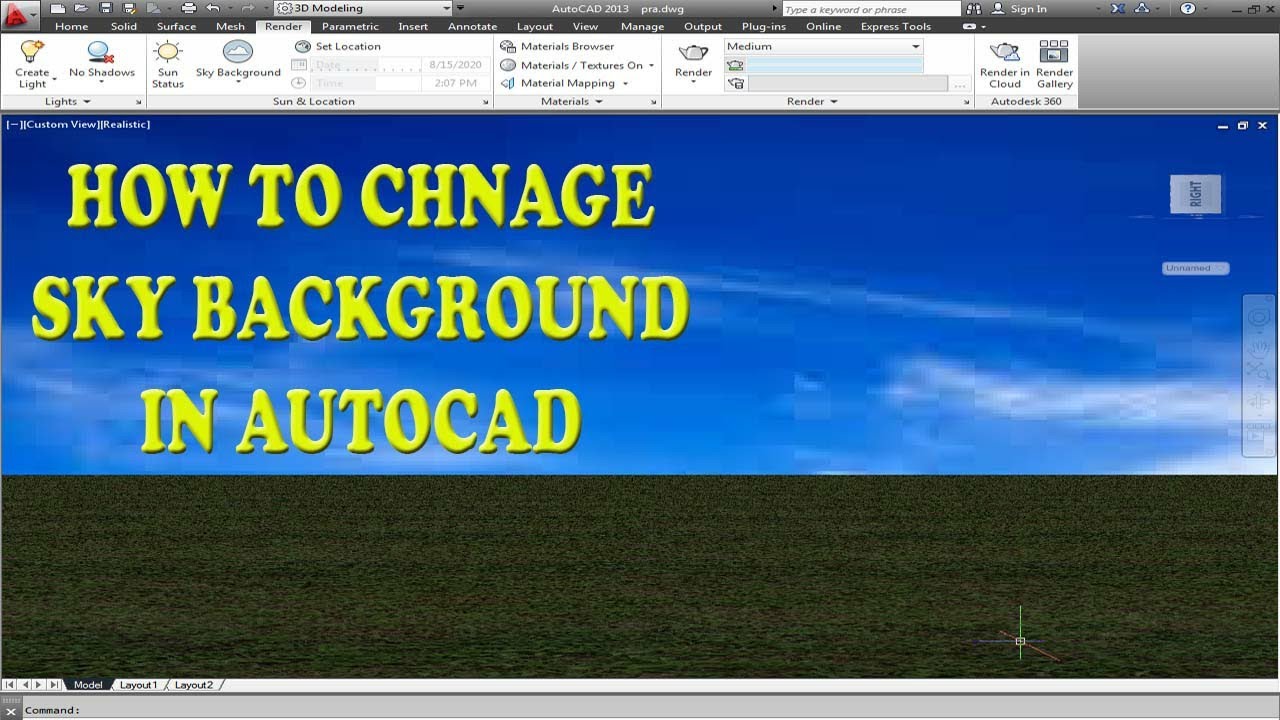Open the Express Tools tab

click(x=896, y=26)
